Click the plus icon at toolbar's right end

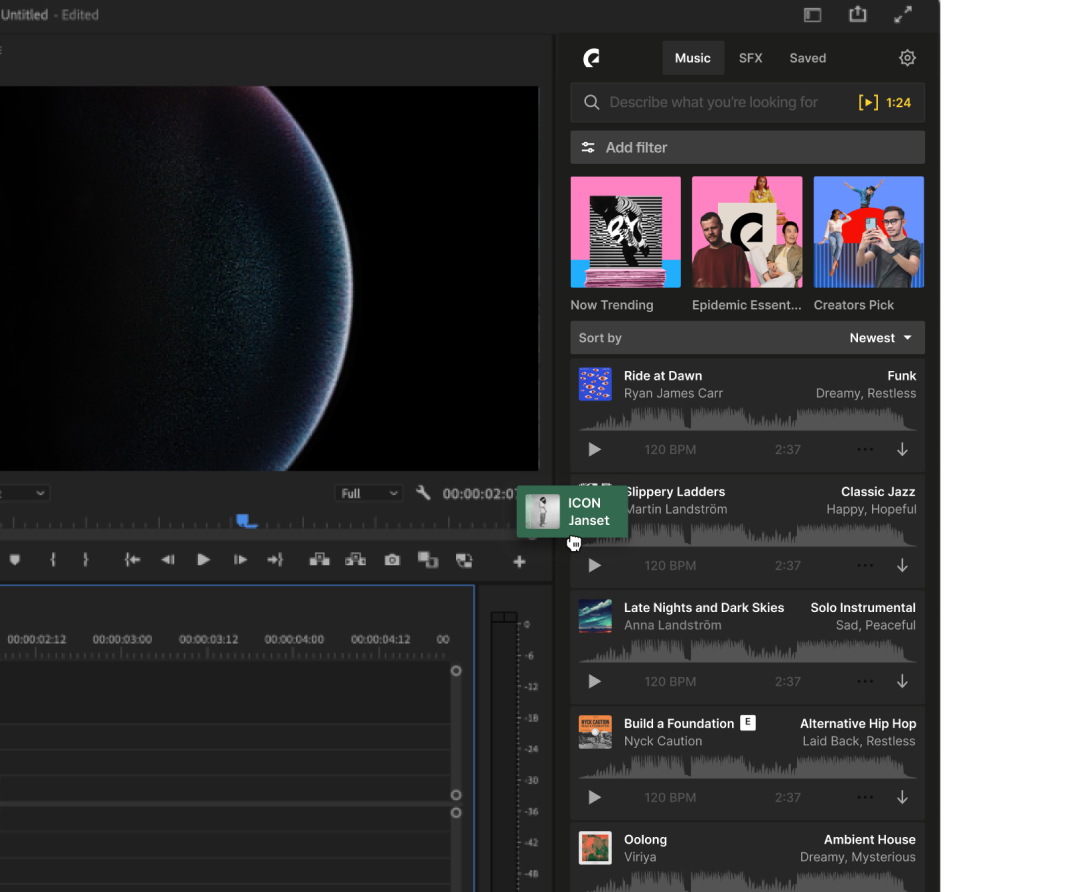pos(519,560)
